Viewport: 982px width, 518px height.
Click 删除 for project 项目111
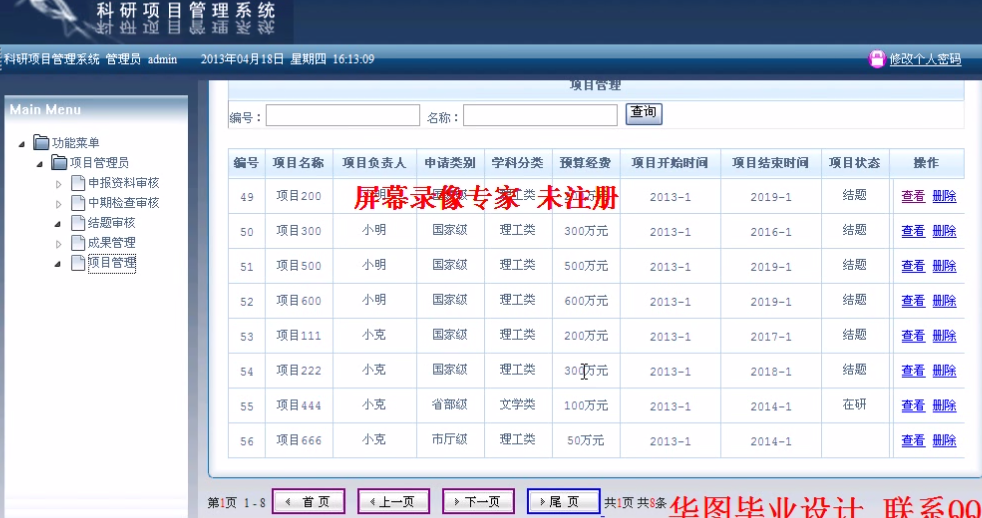[944, 336]
